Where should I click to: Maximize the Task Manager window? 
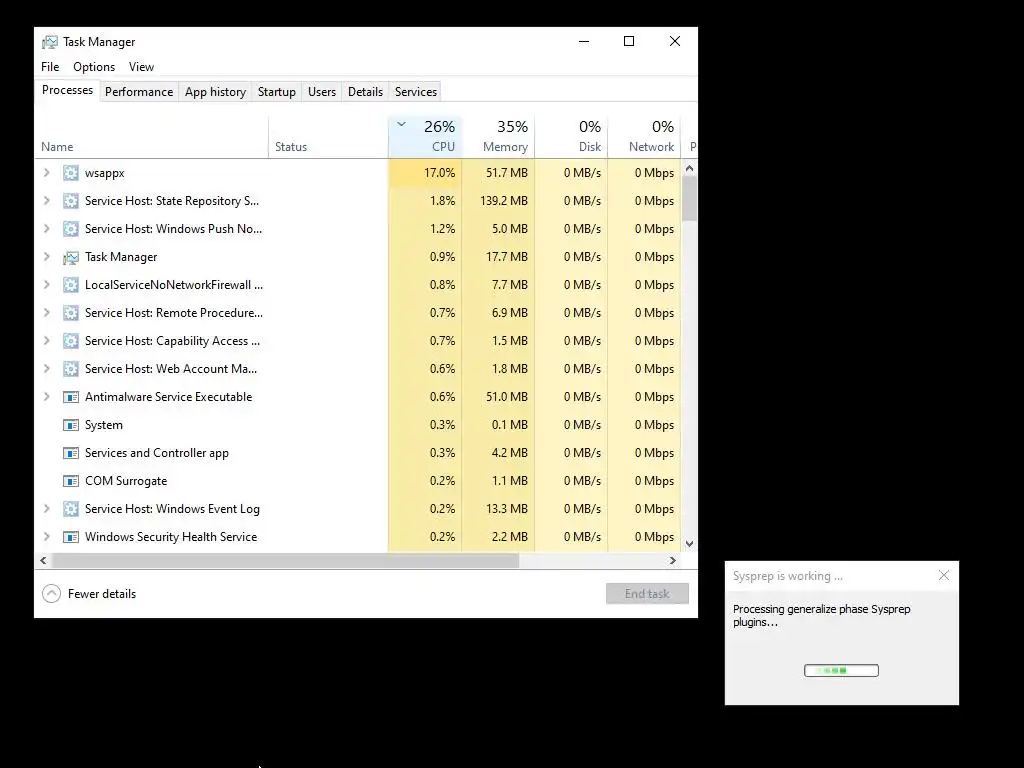[x=629, y=41]
